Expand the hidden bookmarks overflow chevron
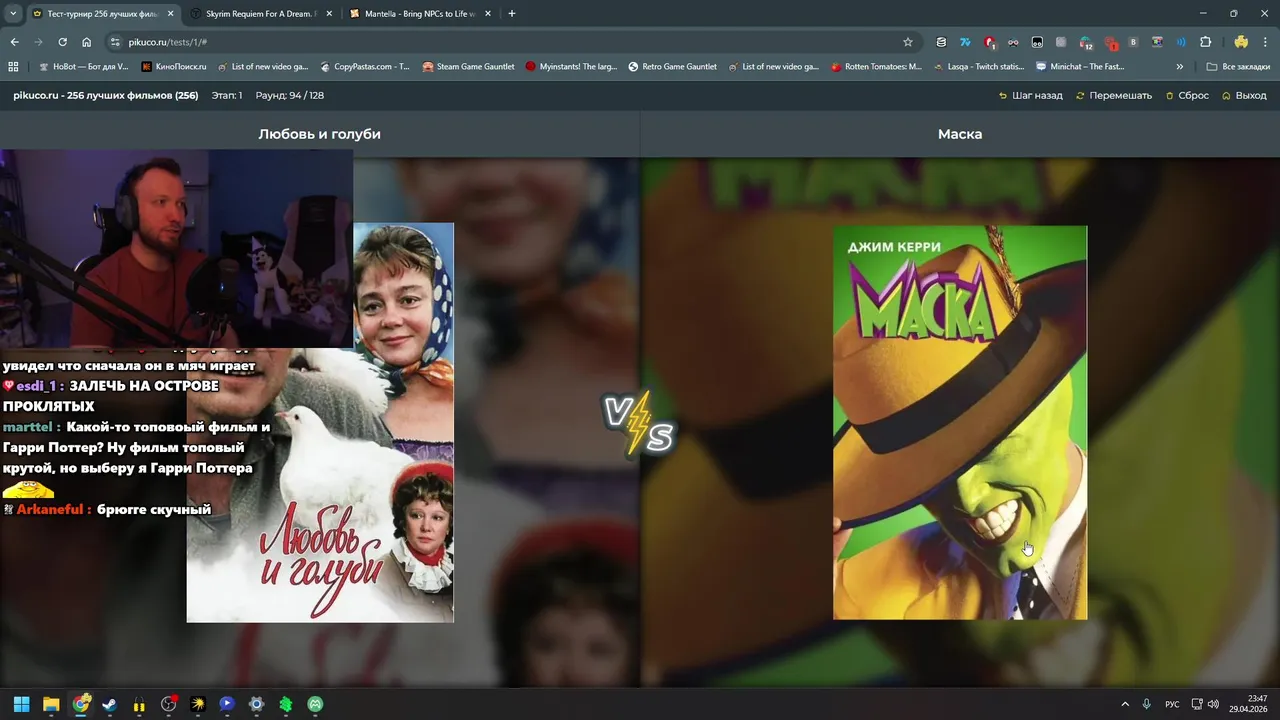This screenshot has width=1280, height=720. 1180,67
